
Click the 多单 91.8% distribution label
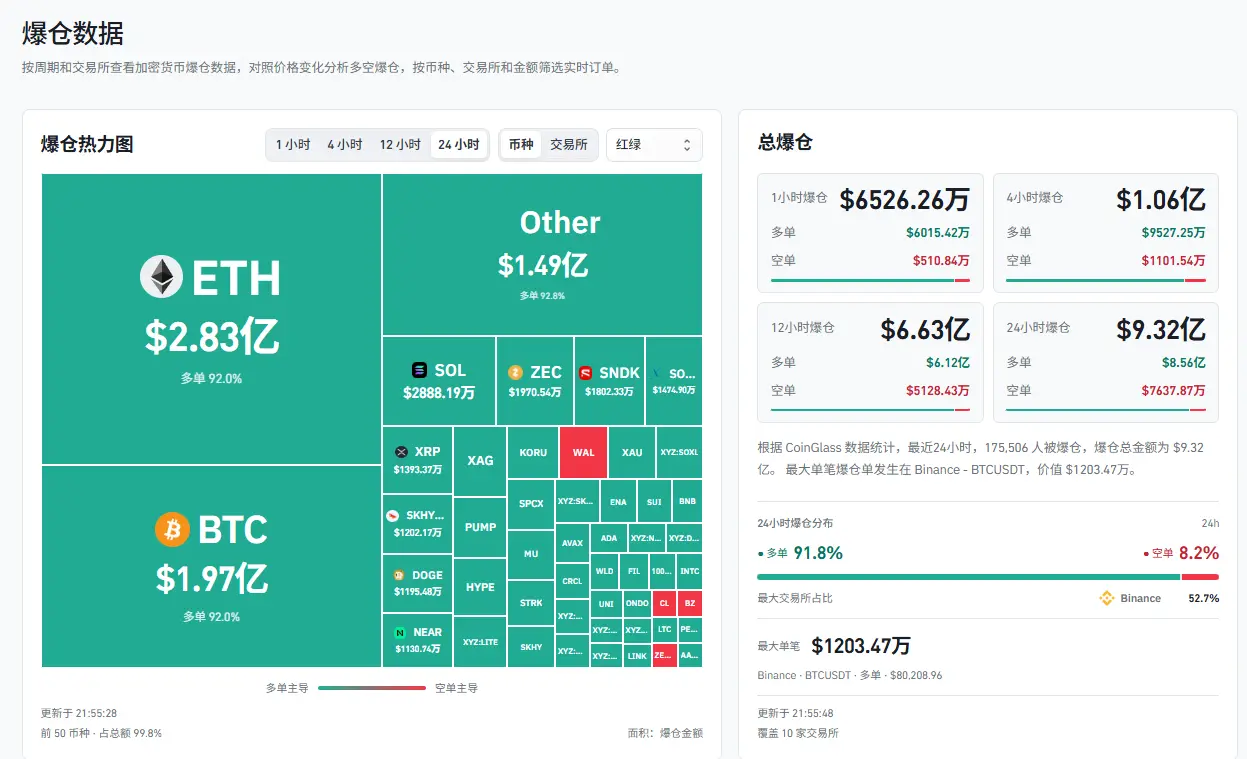click(x=801, y=553)
